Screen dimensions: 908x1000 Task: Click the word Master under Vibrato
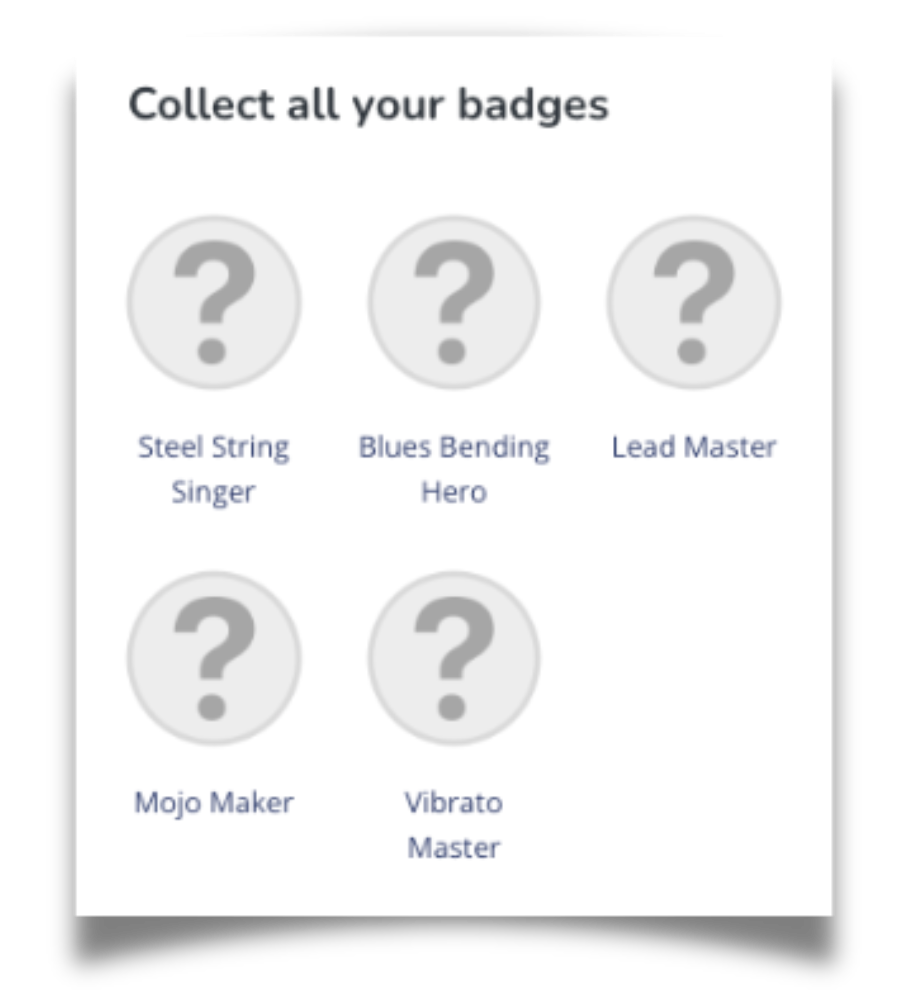(453, 849)
